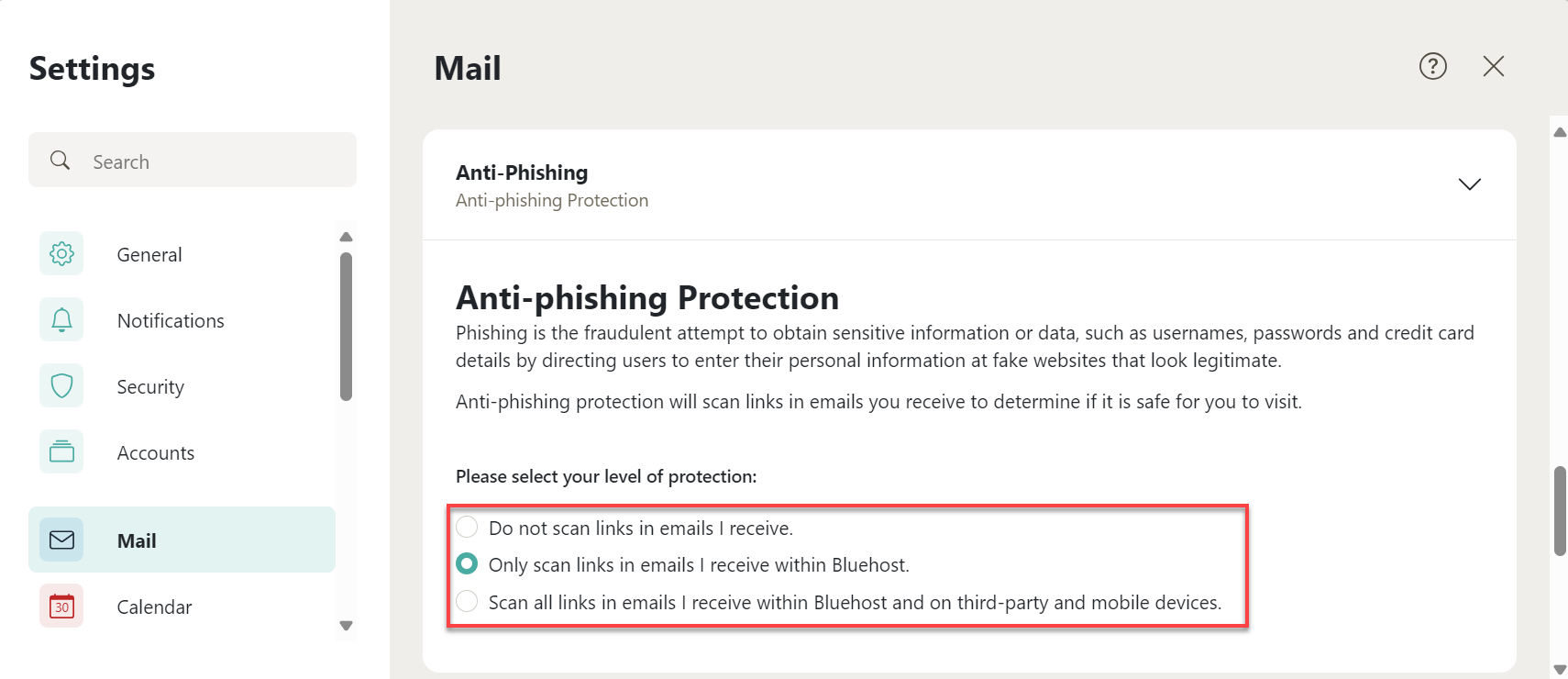Click the Settings heading
The height and width of the screenshot is (679, 1568).
click(x=92, y=67)
